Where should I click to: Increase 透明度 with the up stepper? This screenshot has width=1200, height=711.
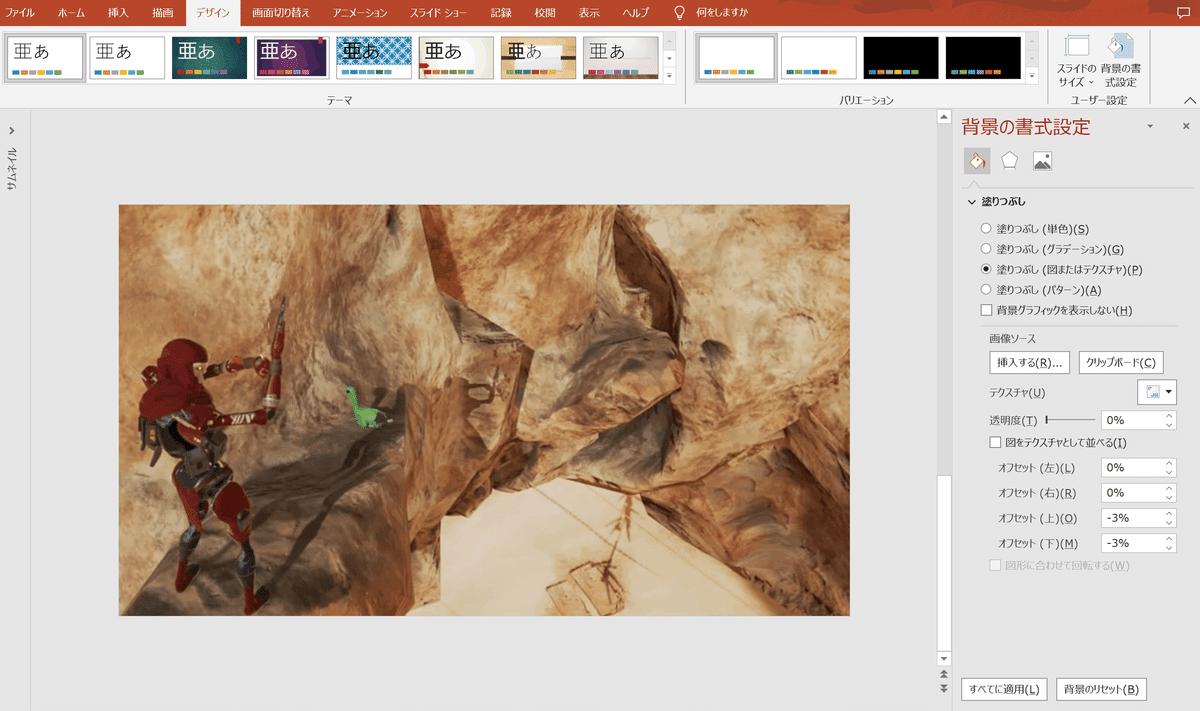pos(1169,416)
